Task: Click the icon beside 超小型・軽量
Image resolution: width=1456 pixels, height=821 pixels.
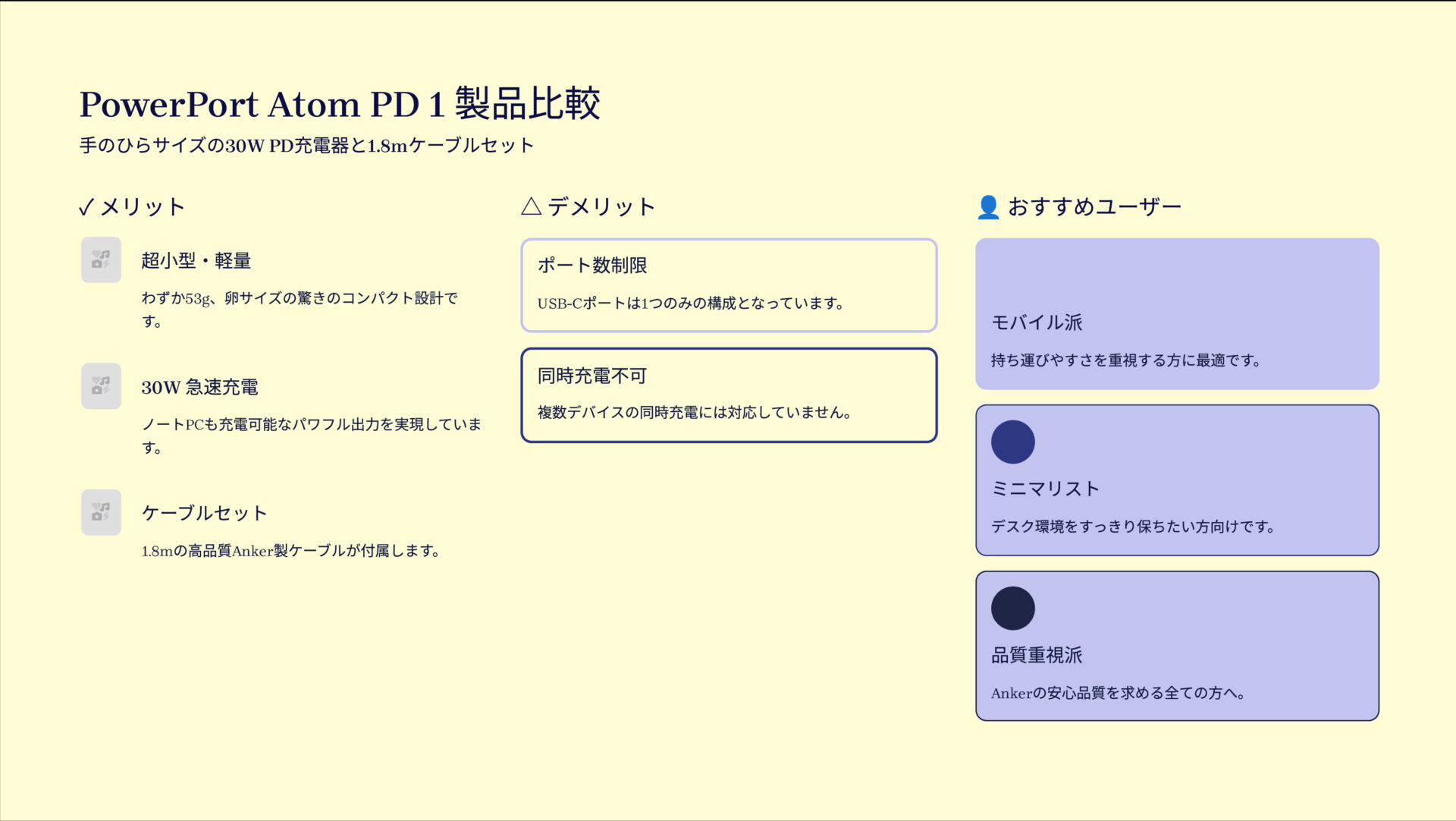Action: coord(100,260)
